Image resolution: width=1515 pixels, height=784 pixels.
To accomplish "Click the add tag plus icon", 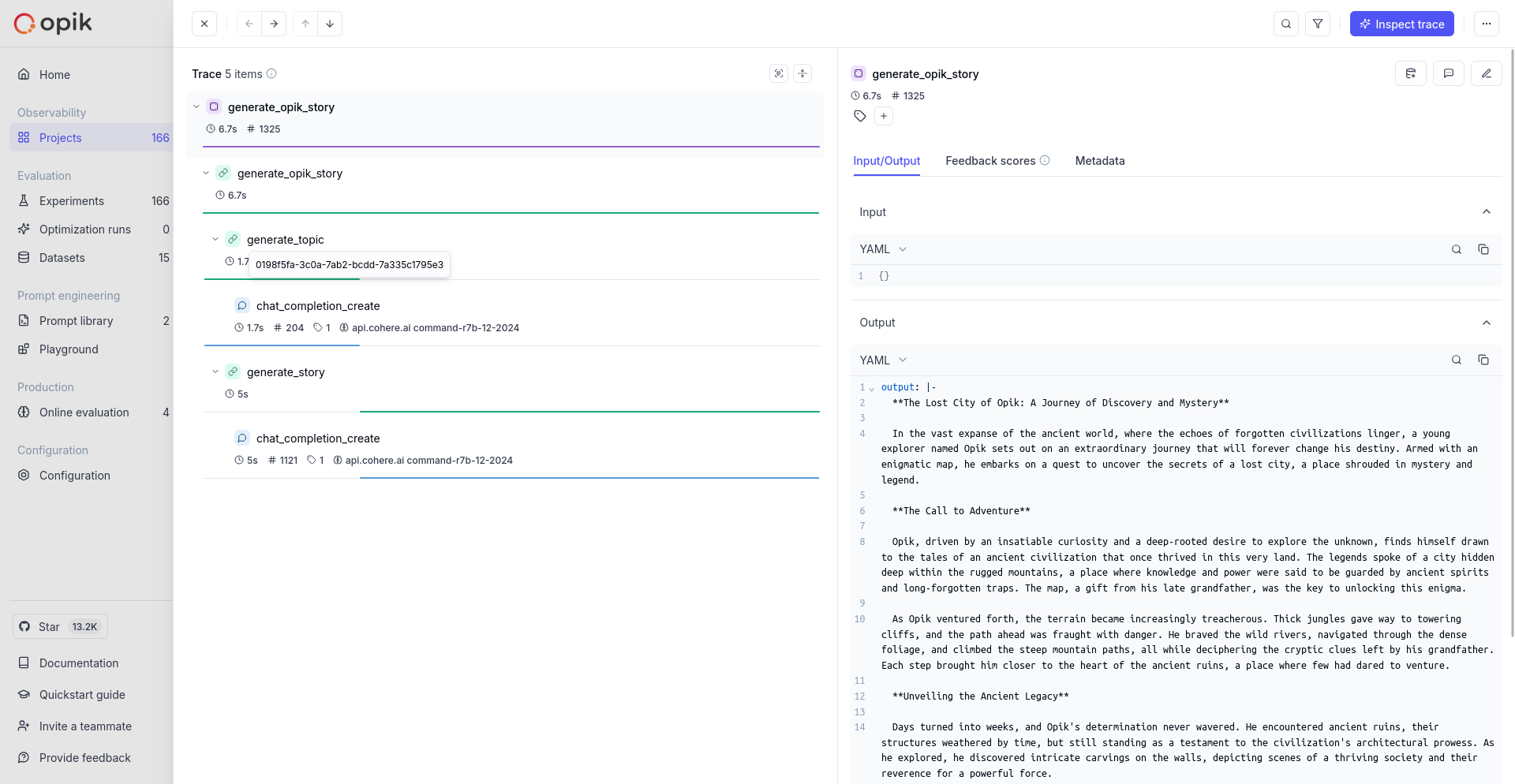I will tap(883, 116).
